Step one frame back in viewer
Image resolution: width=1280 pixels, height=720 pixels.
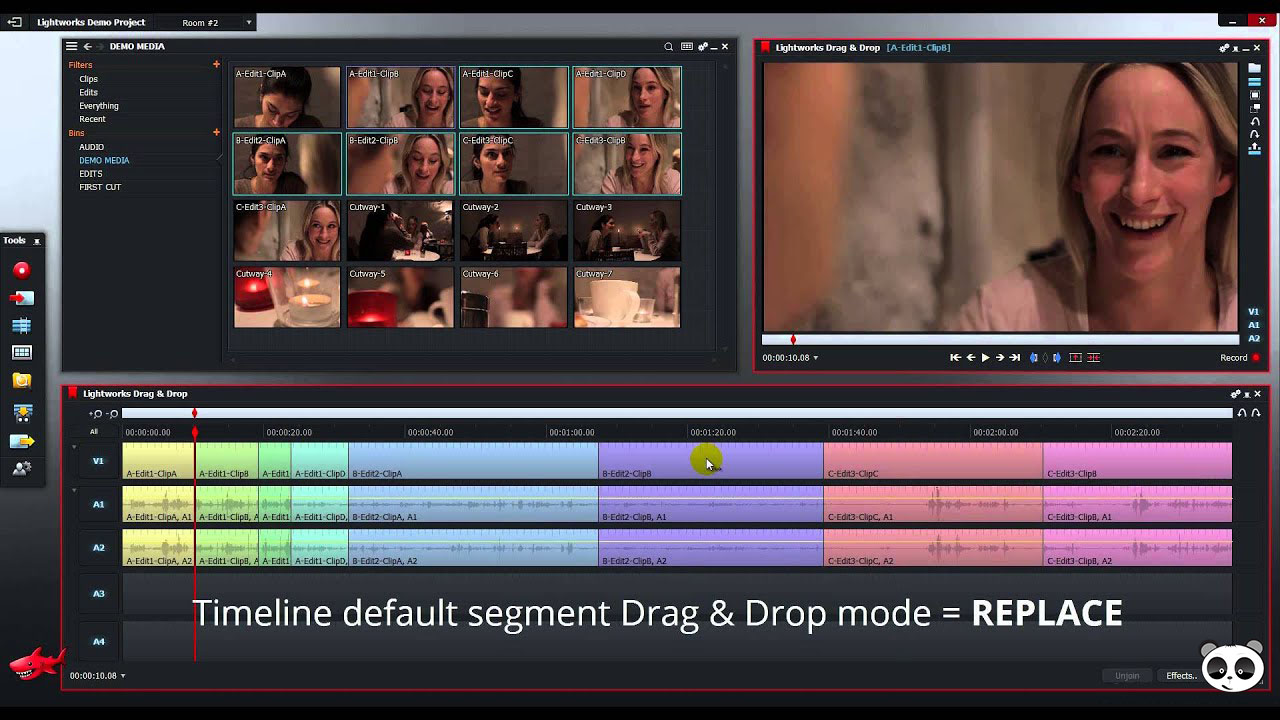pos(970,357)
